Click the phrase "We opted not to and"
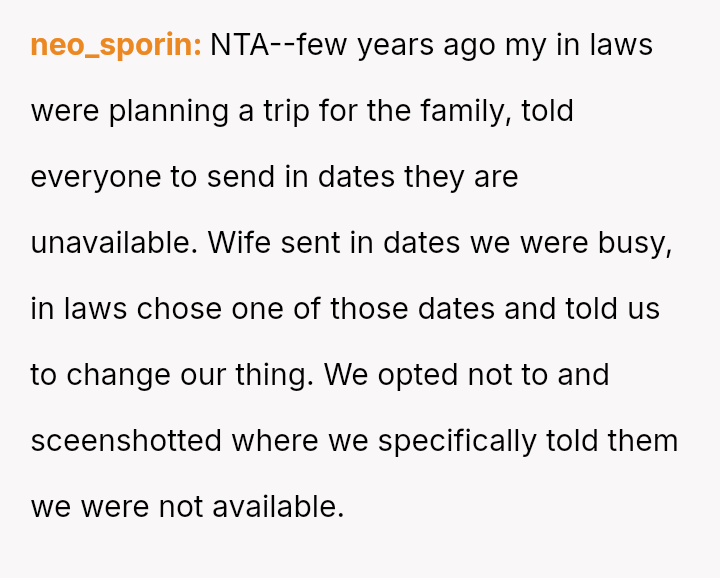The width and height of the screenshot is (720, 578). (467, 374)
